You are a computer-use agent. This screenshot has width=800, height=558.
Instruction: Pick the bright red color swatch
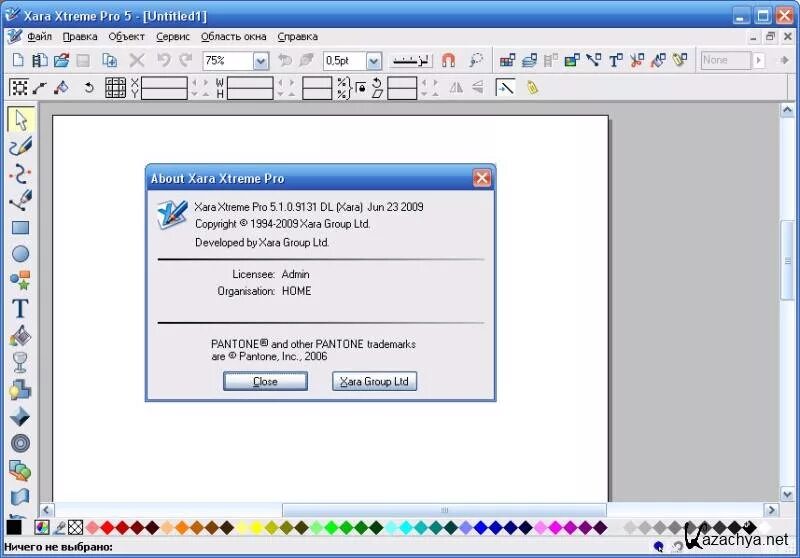[x=107, y=527]
